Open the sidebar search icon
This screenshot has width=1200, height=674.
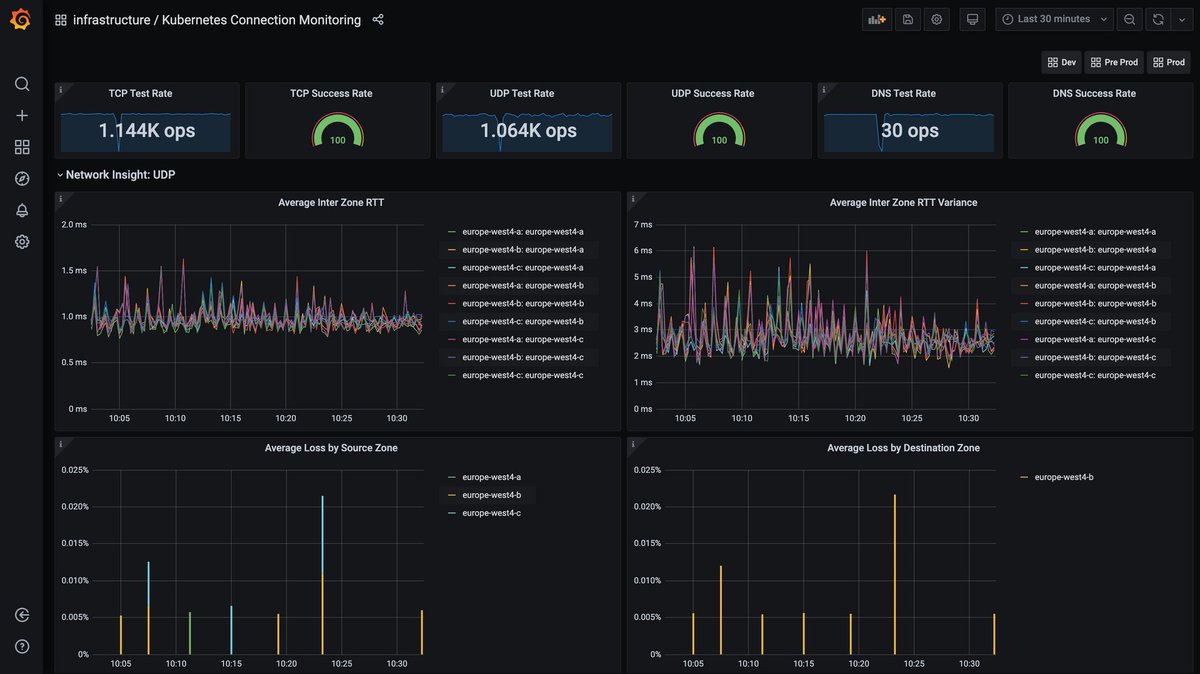pos(21,84)
